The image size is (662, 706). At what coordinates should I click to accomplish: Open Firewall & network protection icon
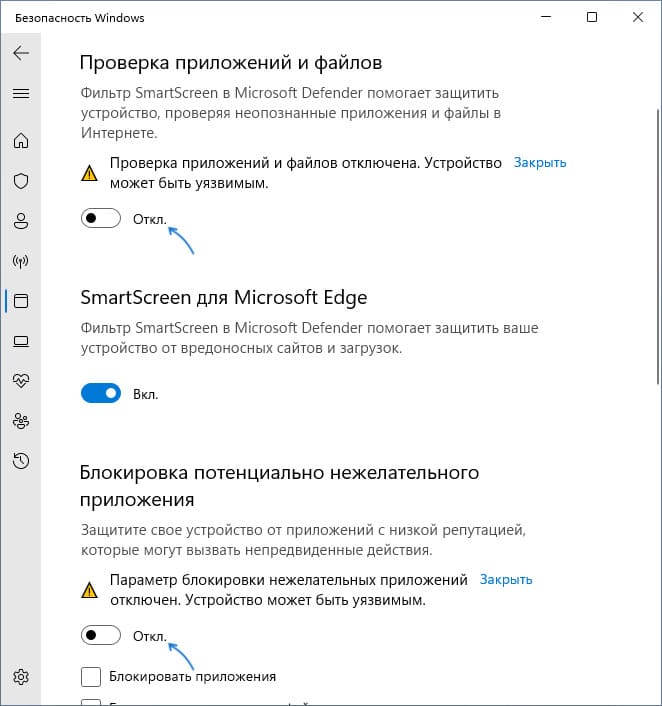[x=21, y=261]
